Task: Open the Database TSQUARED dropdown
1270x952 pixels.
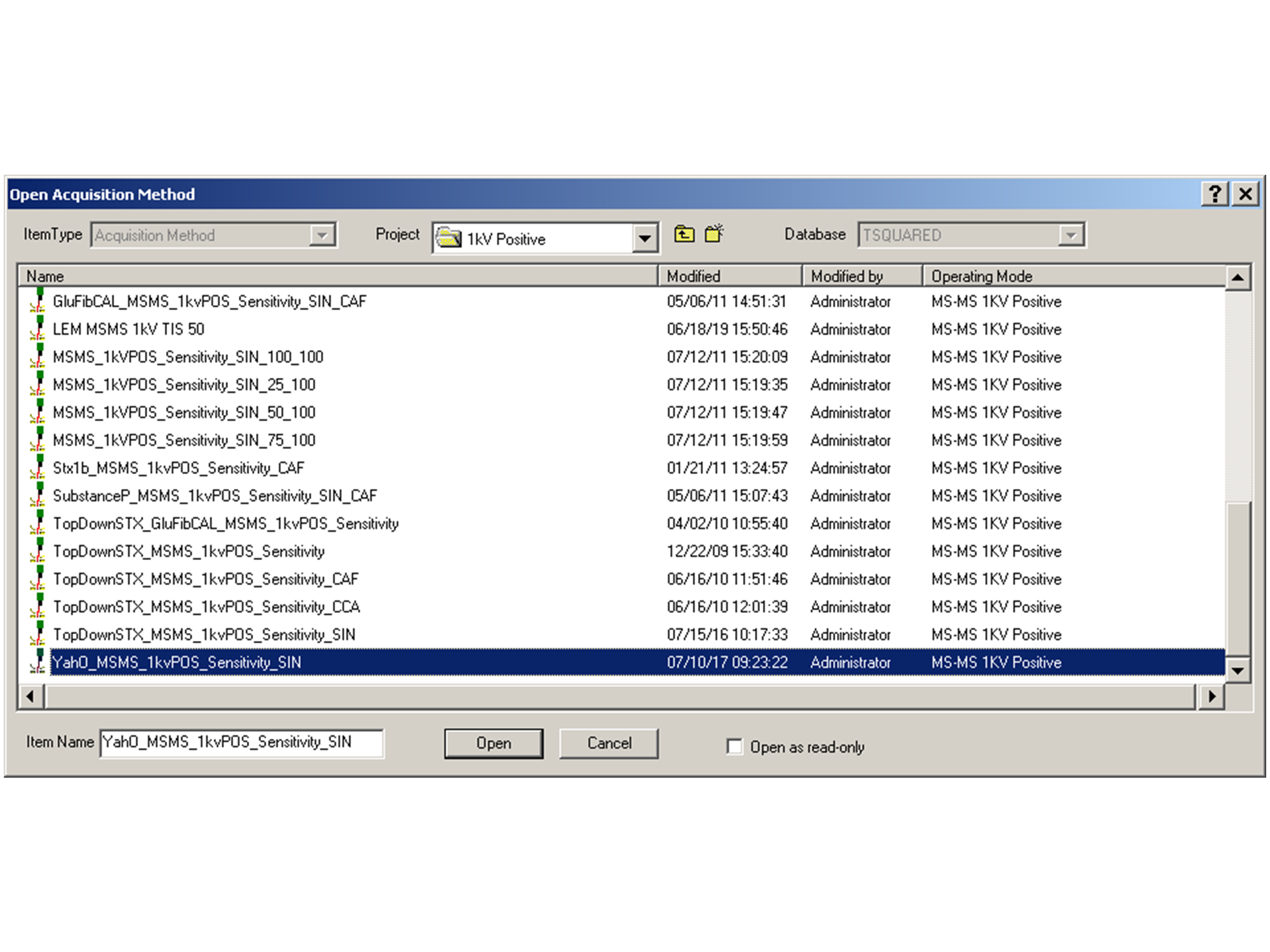Action: coord(1071,235)
